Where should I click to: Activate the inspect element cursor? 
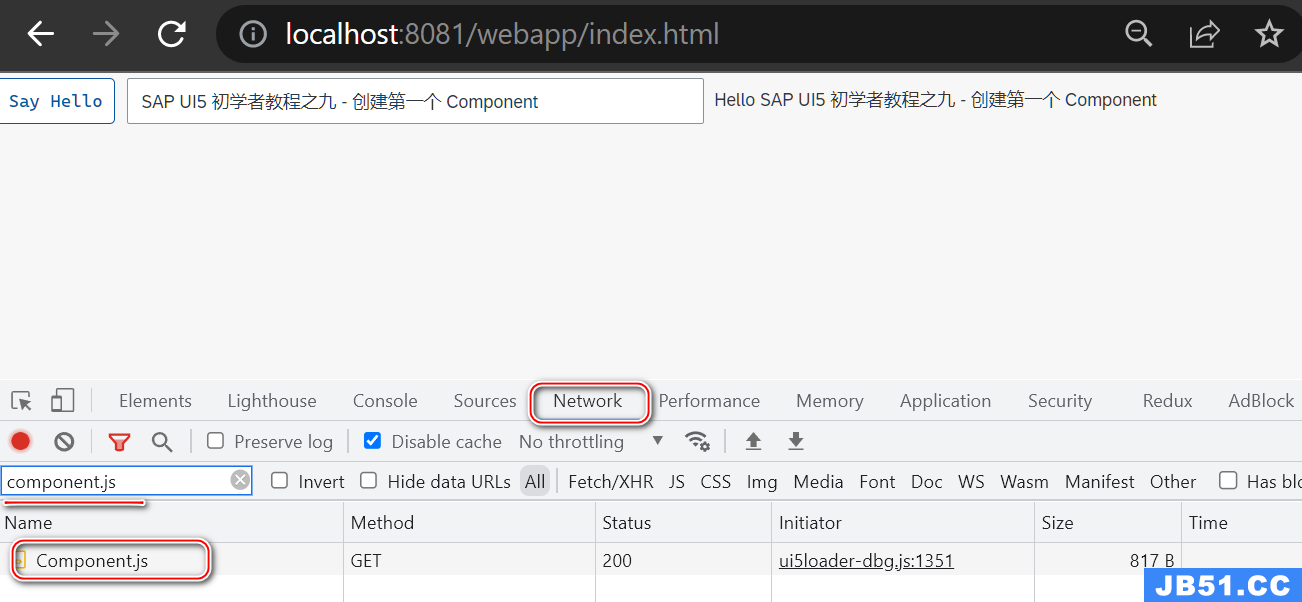[x=21, y=400]
